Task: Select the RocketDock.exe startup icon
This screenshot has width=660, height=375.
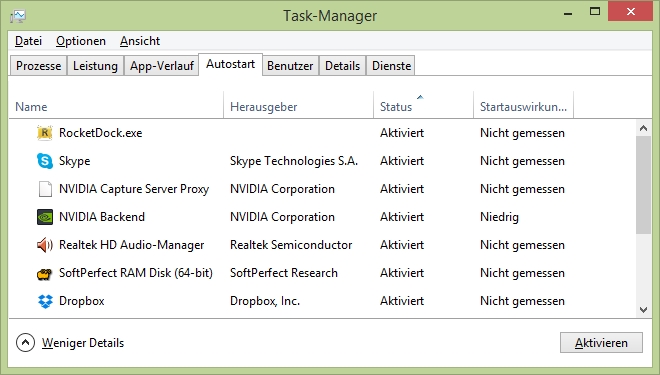Action: (45, 133)
